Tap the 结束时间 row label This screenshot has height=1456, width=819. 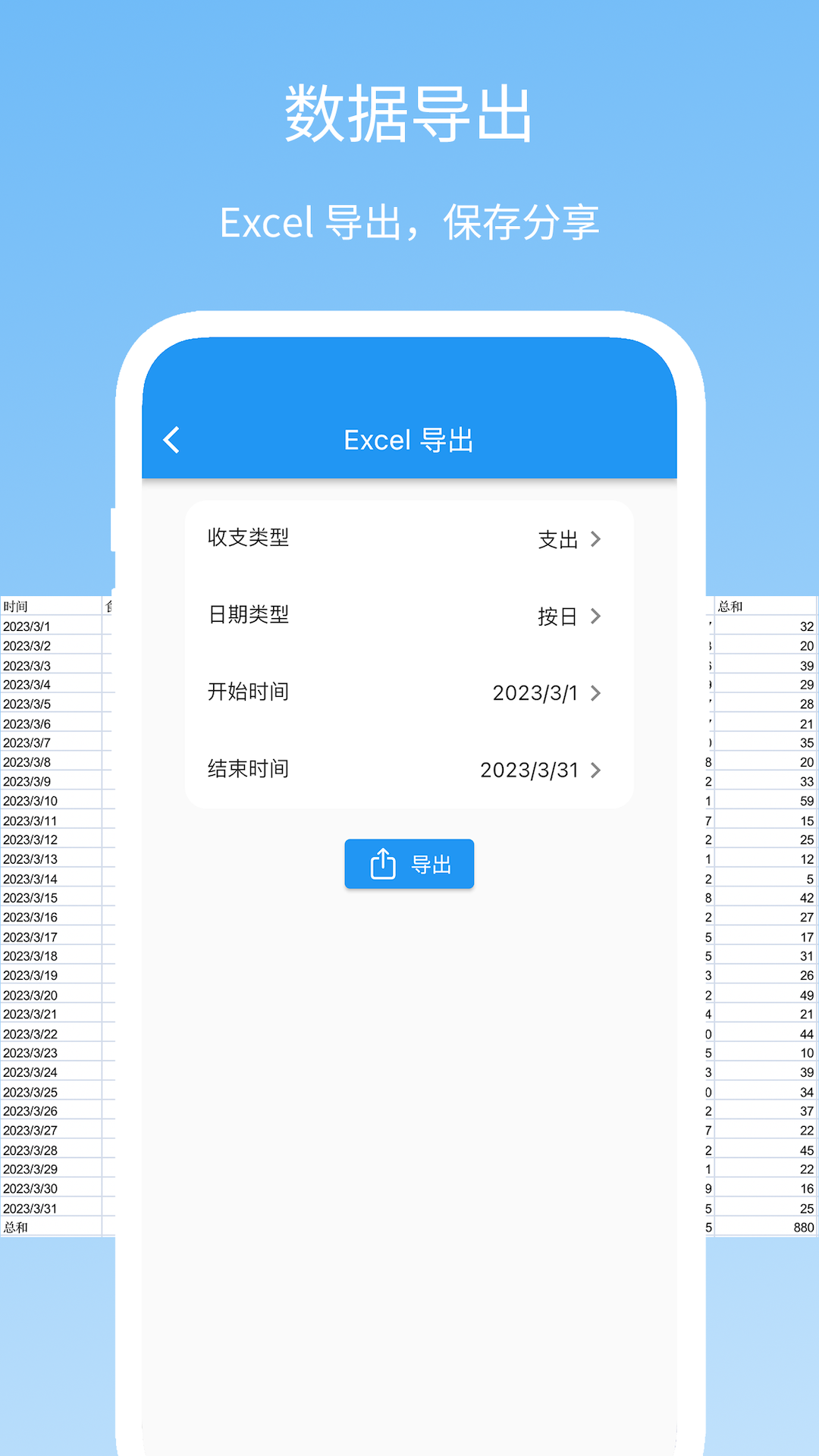click(248, 769)
